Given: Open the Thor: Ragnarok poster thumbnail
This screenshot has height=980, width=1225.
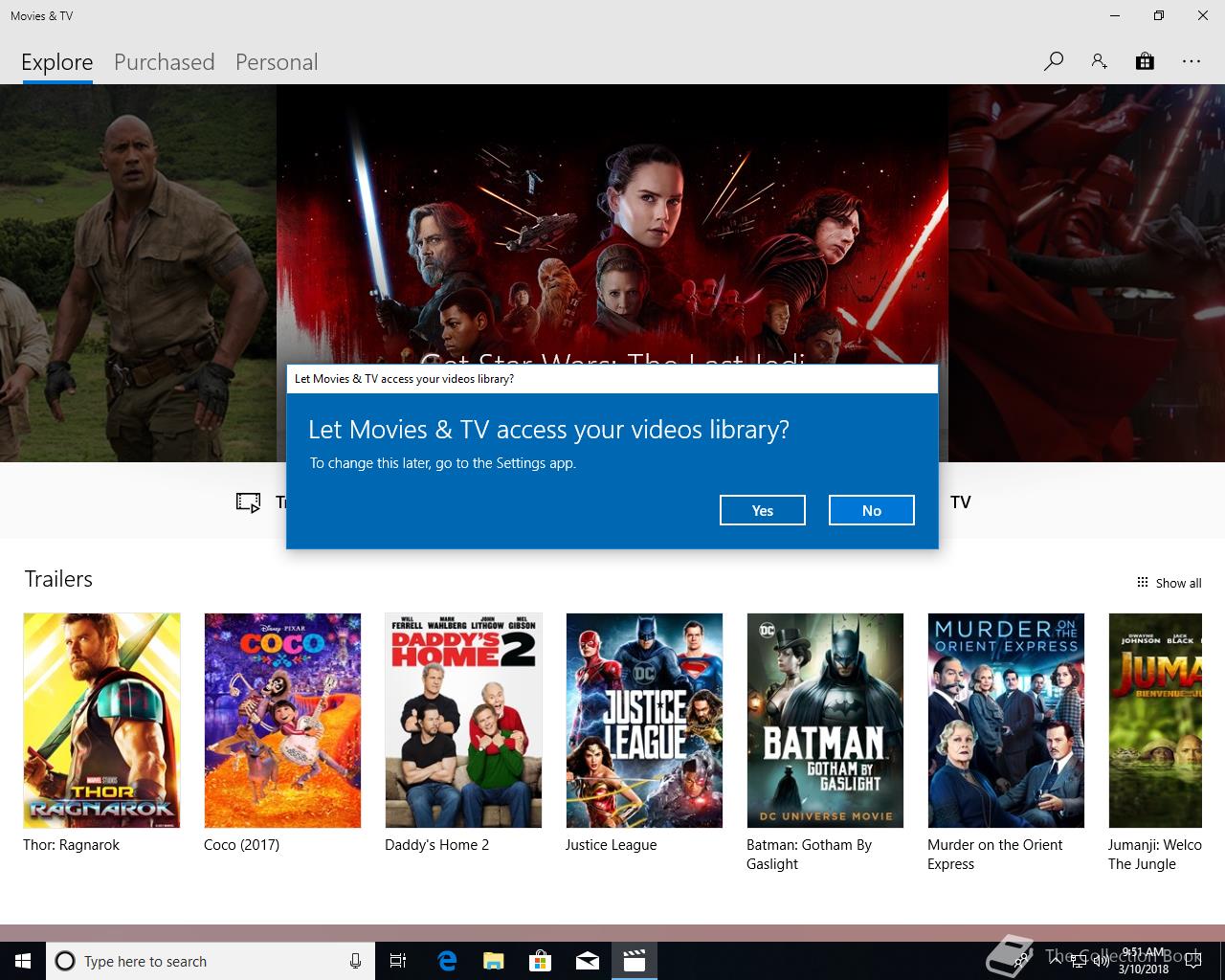Looking at the screenshot, I should tap(101, 721).
